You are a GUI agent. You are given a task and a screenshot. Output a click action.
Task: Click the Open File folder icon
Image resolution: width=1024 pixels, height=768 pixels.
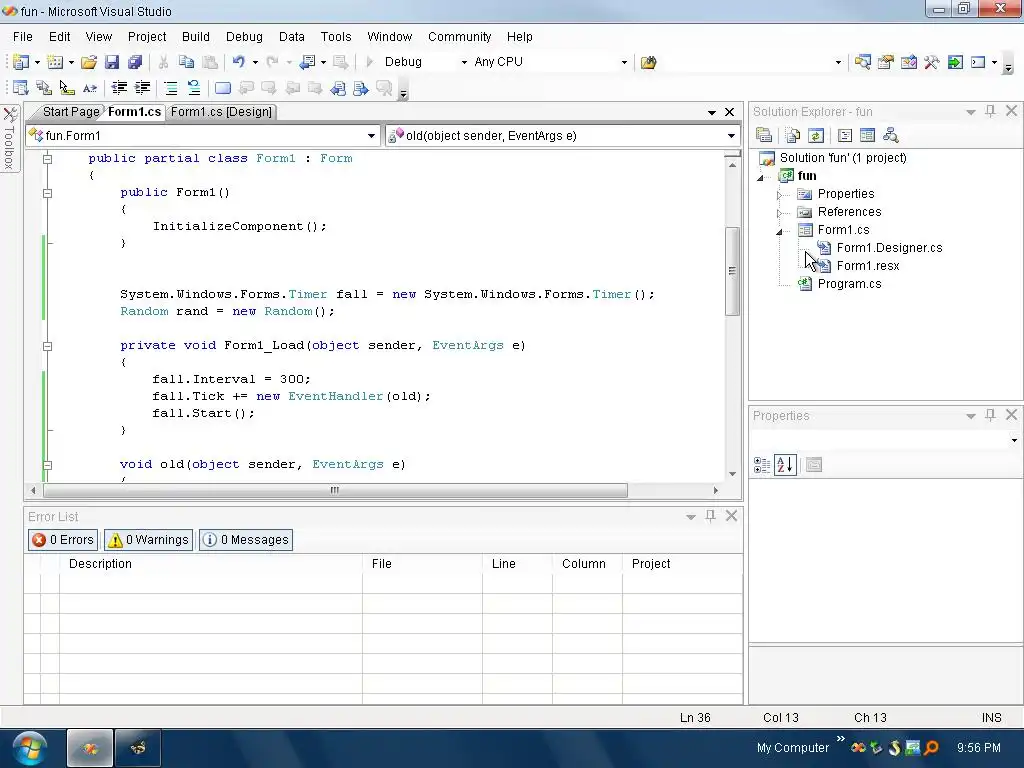click(x=89, y=62)
